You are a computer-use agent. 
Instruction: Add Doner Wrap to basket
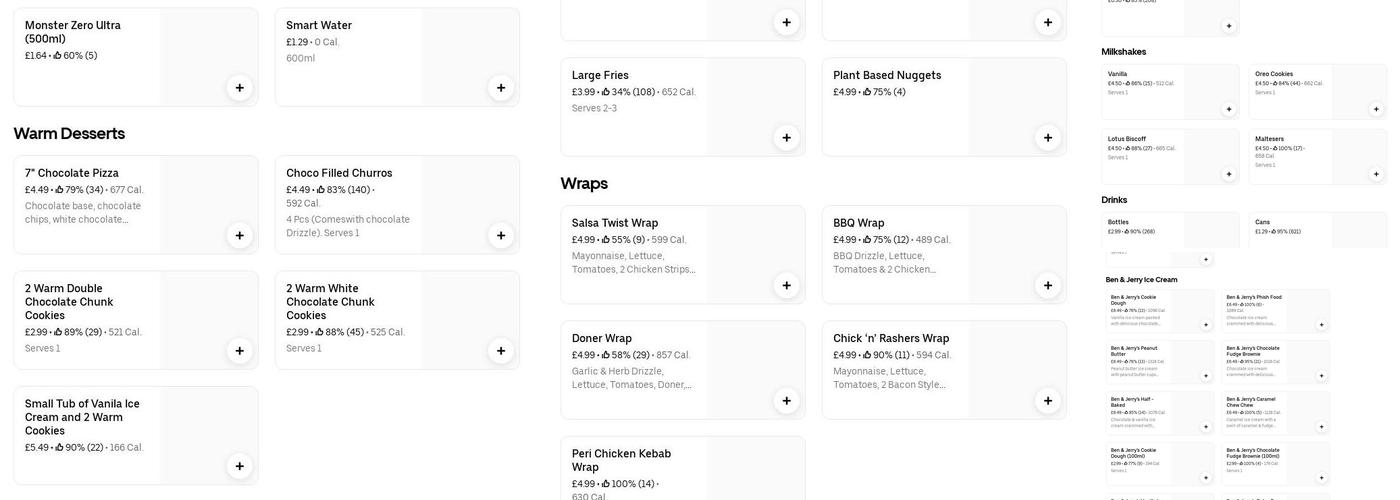click(786, 401)
